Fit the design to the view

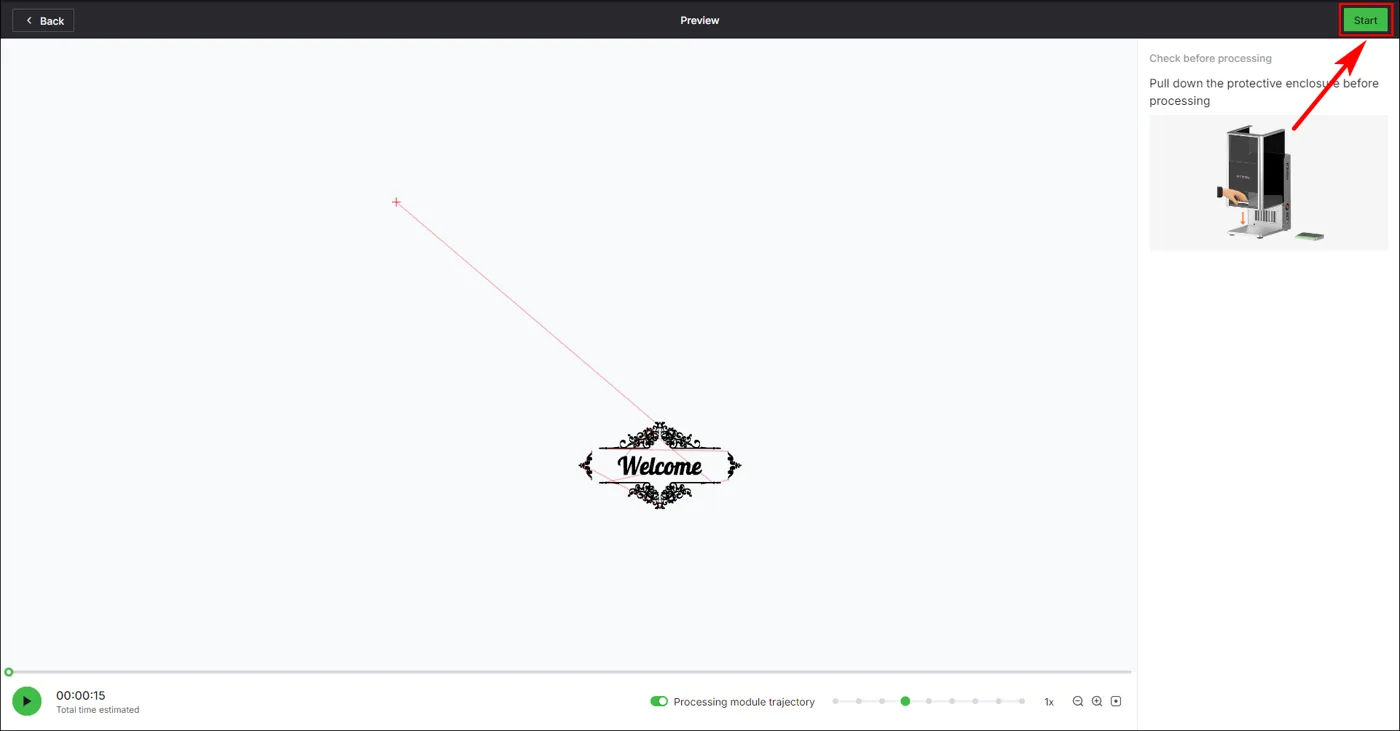point(1116,701)
